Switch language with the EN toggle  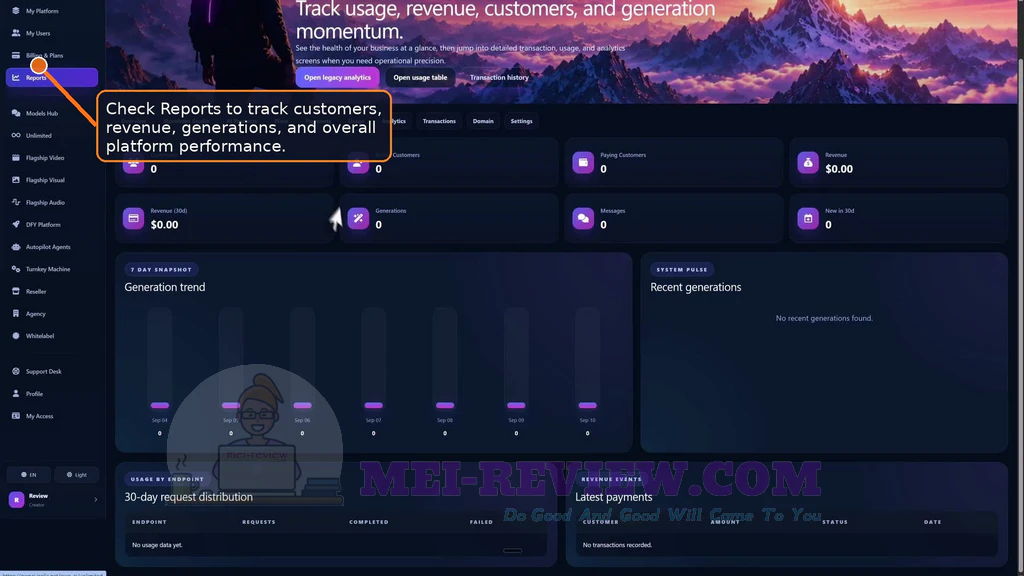point(29,475)
